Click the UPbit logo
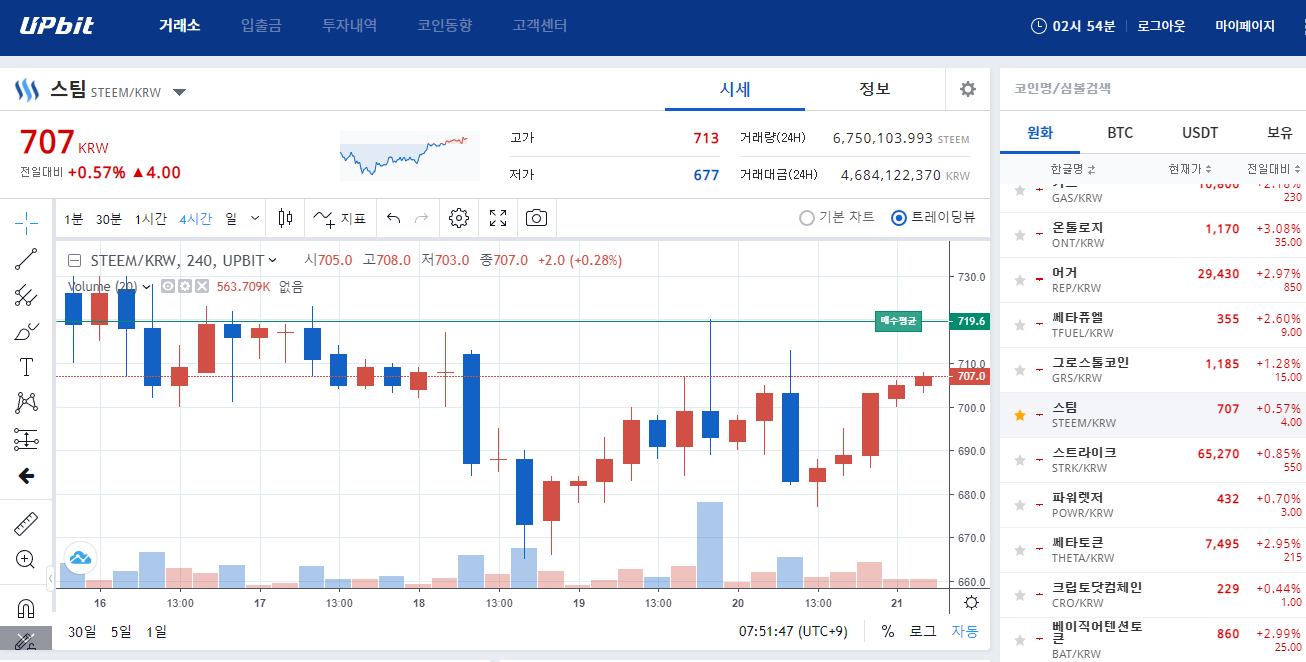Screen dimensions: 1306x662 (x=57, y=25)
